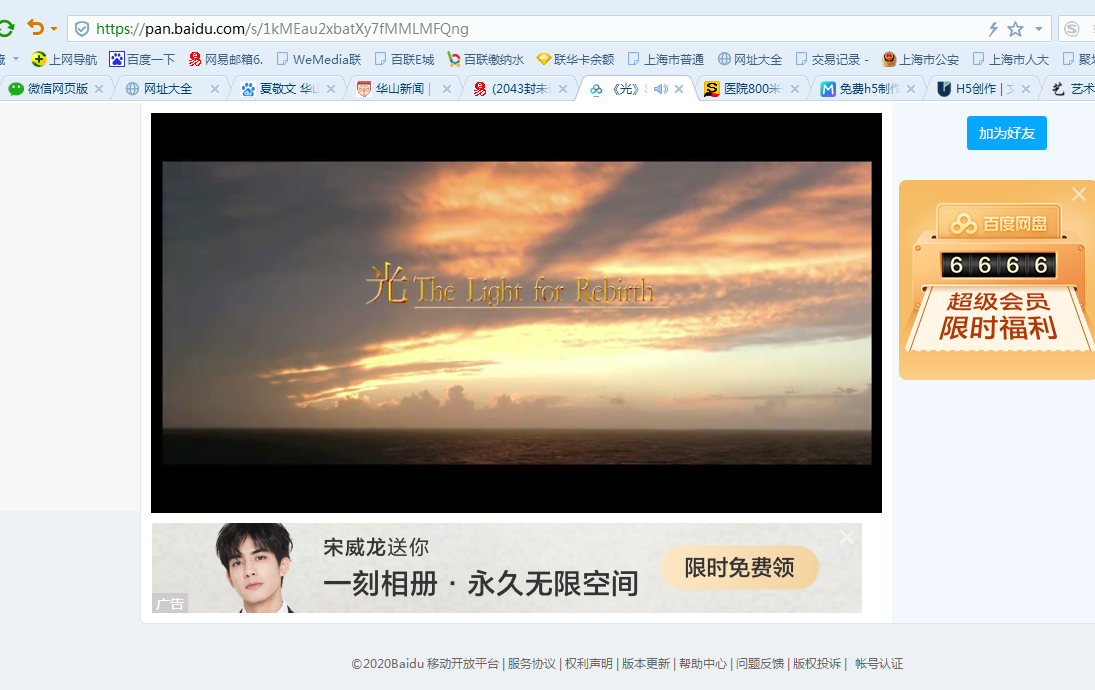Click the refresh page icon

pos(6,28)
